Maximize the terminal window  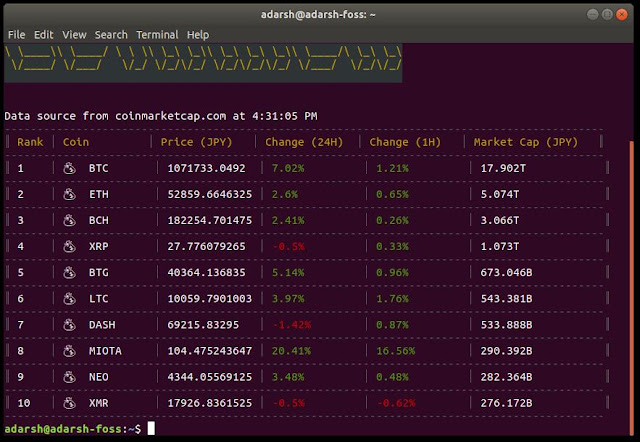(x=607, y=15)
